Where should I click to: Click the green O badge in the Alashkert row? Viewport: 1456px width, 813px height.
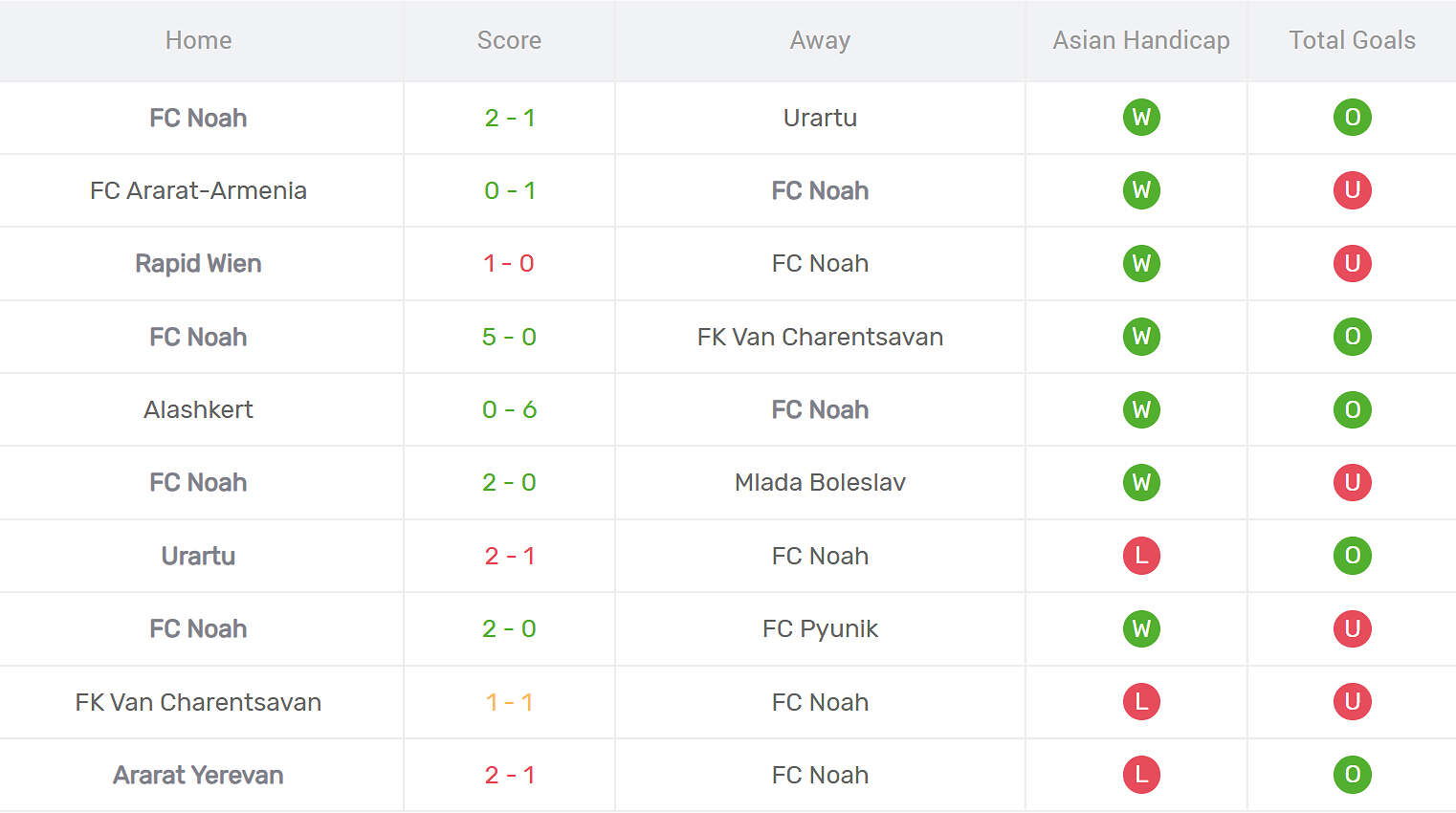pyautogui.click(x=1352, y=409)
